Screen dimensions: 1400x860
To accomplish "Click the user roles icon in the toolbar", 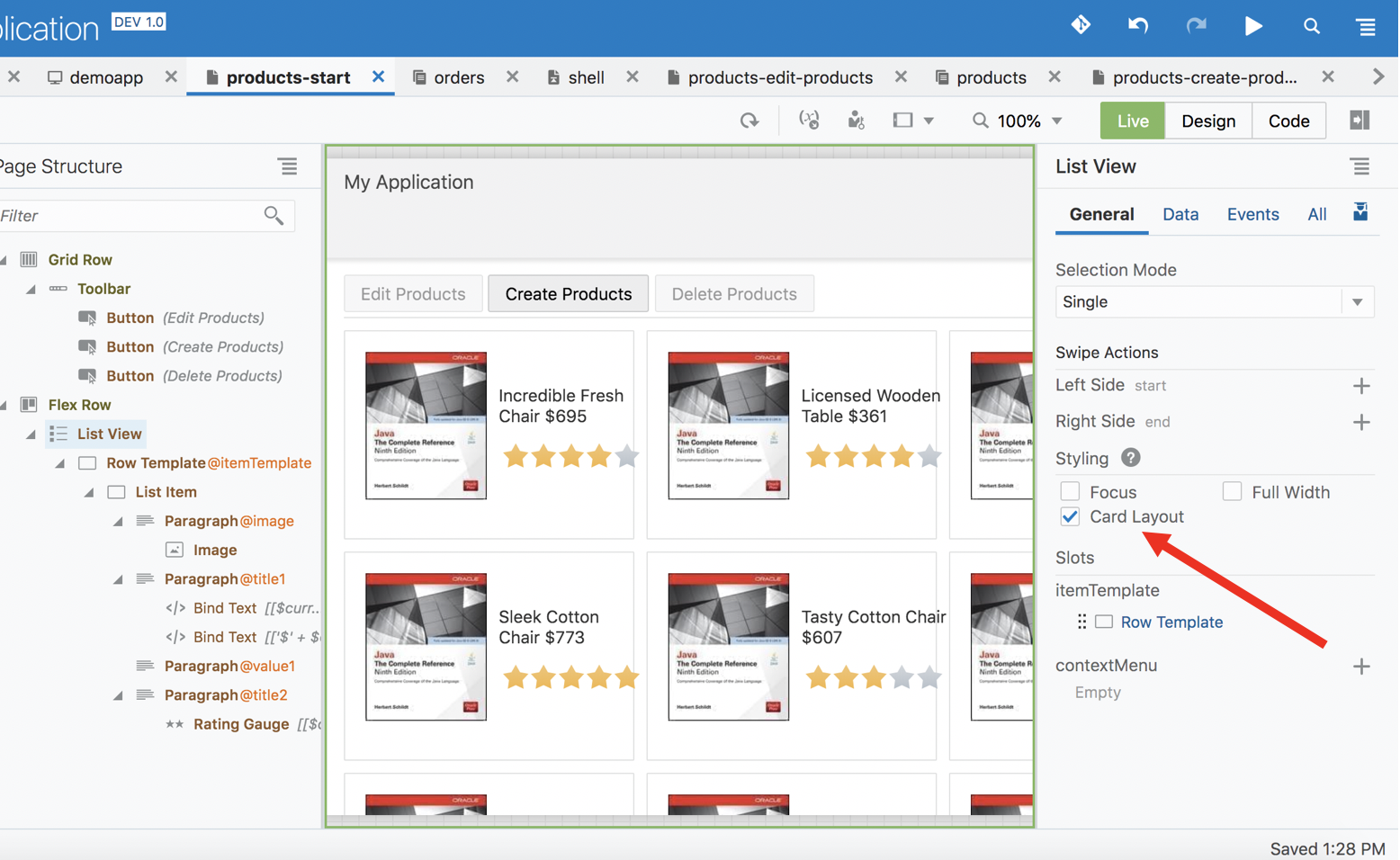I will [x=856, y=120].
